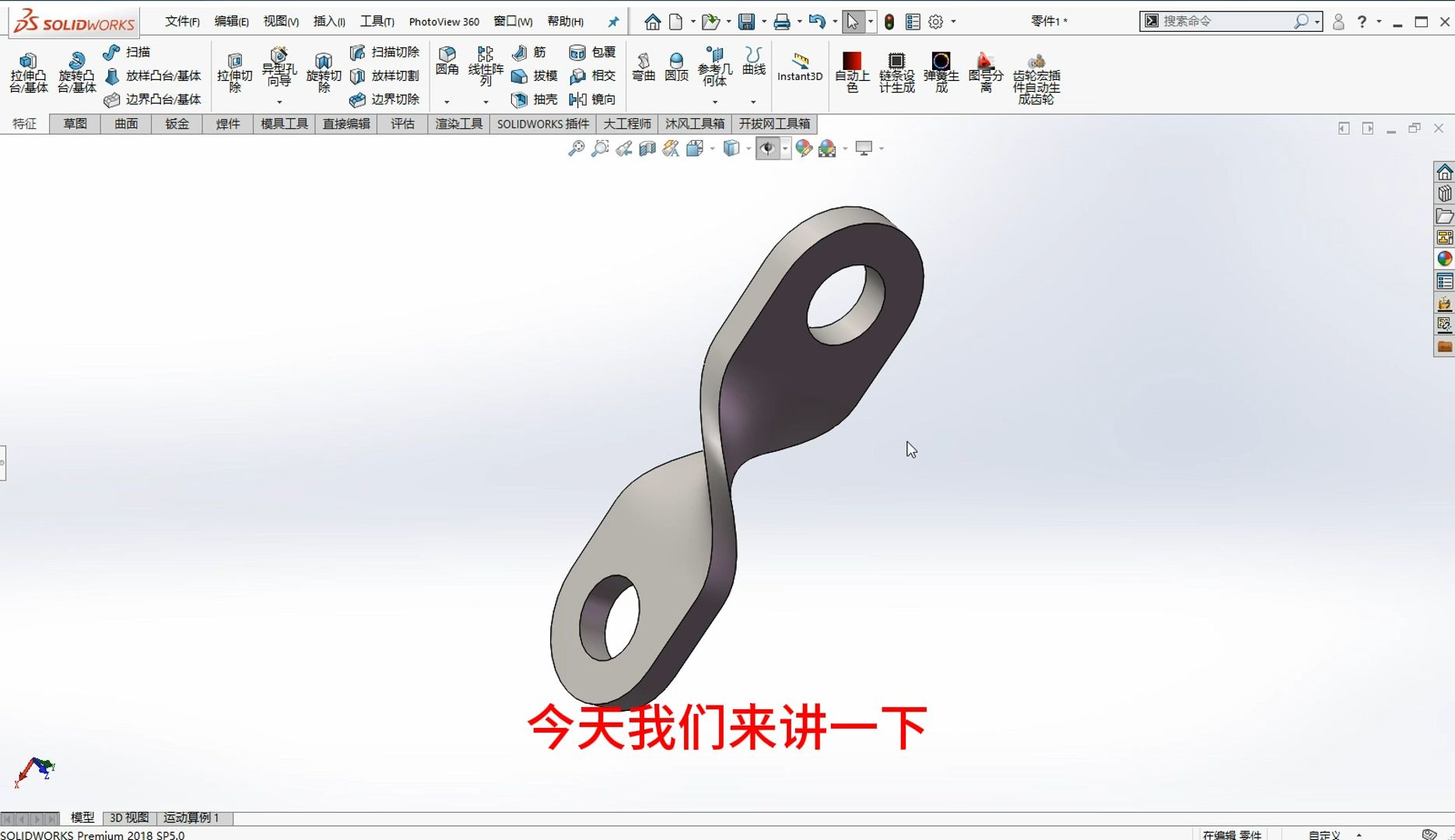Click the Swept Cut (扫描切除) tool
This screenshot has width=1455, height=840.
[385, 52]
